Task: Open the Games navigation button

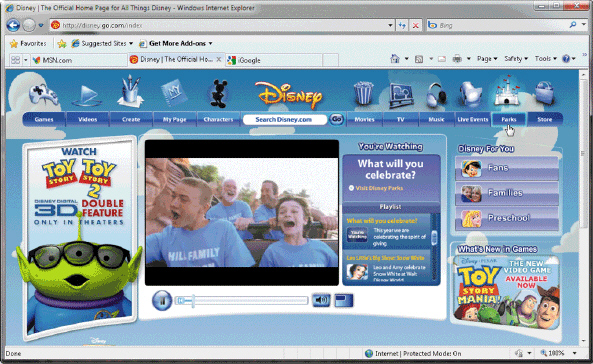Action: 44,119
